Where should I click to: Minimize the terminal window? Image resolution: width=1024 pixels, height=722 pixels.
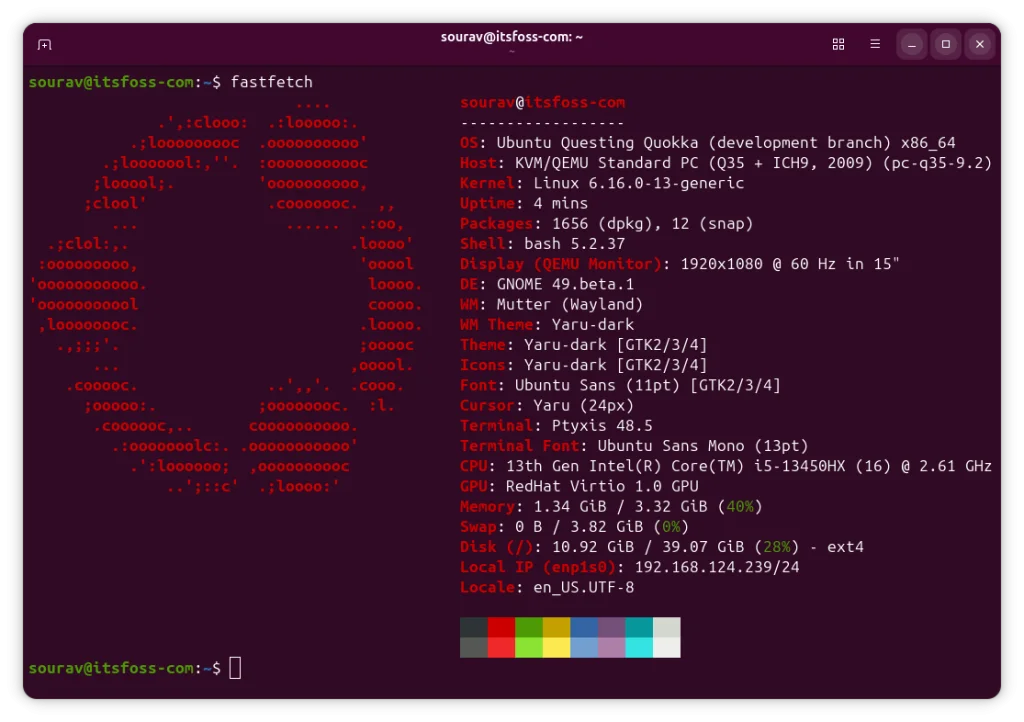click(x=911, y=44)
